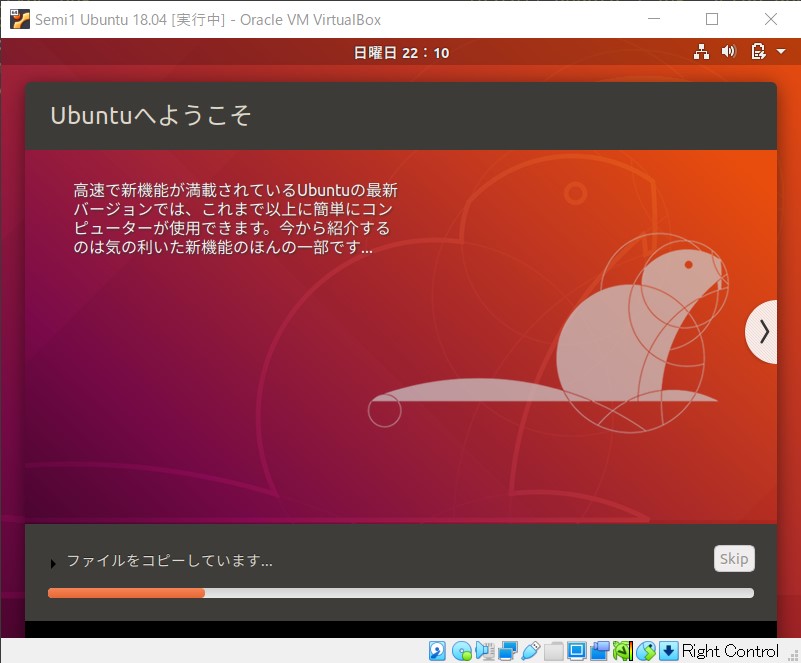
Task: Click the CPU execution status icon
Action: pos(623,651)
